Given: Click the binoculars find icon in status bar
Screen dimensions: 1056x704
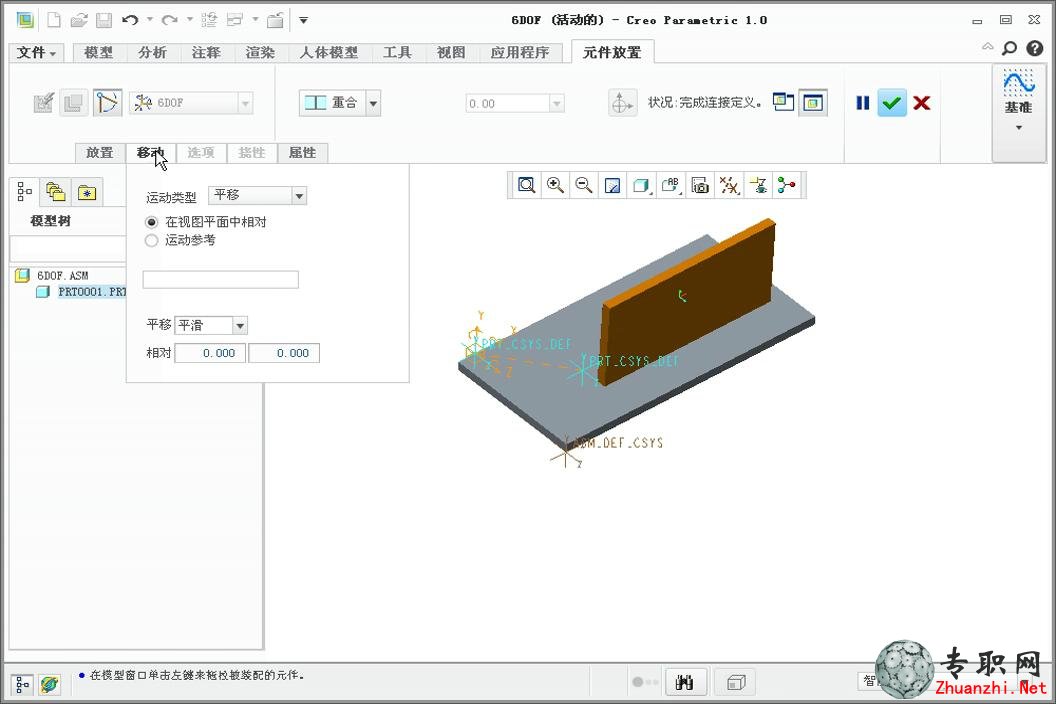Looking at the screenshot, I should point(684,682).
